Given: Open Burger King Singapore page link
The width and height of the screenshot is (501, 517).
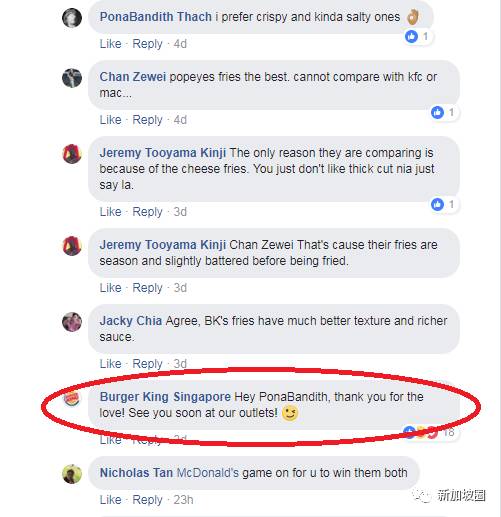Looking at the screenshot, I should tap(165, 397).
